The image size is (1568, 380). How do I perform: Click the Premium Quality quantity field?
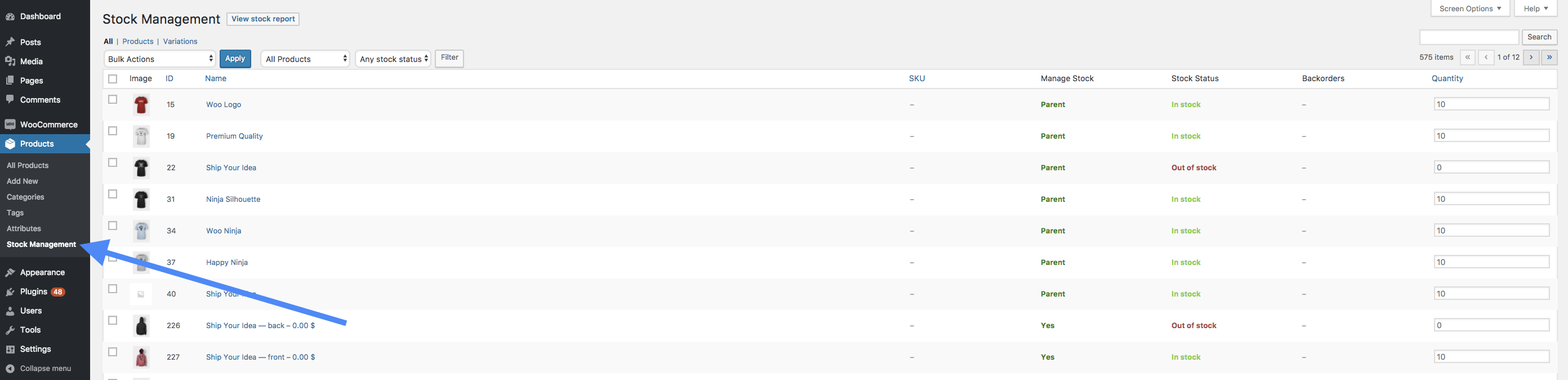(1491, 136)
